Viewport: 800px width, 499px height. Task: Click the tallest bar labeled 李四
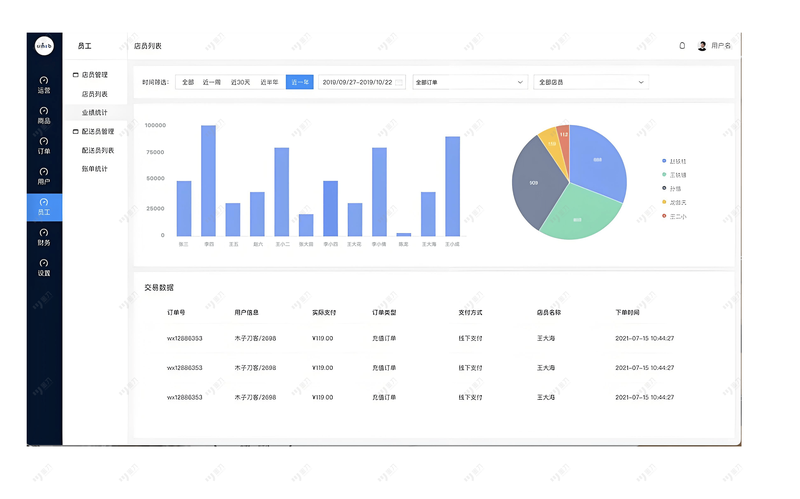[x=209, y=181]
